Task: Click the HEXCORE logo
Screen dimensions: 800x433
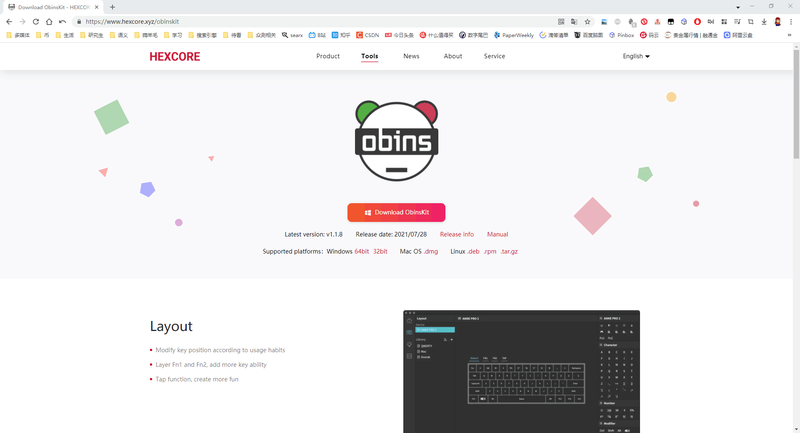Action: tap(174, 57)
